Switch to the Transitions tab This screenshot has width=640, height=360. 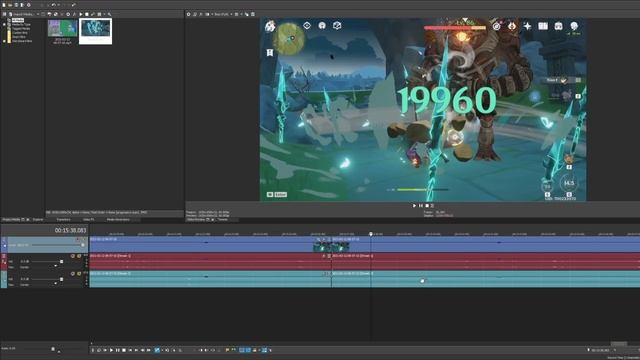click(x=64, y=220)
